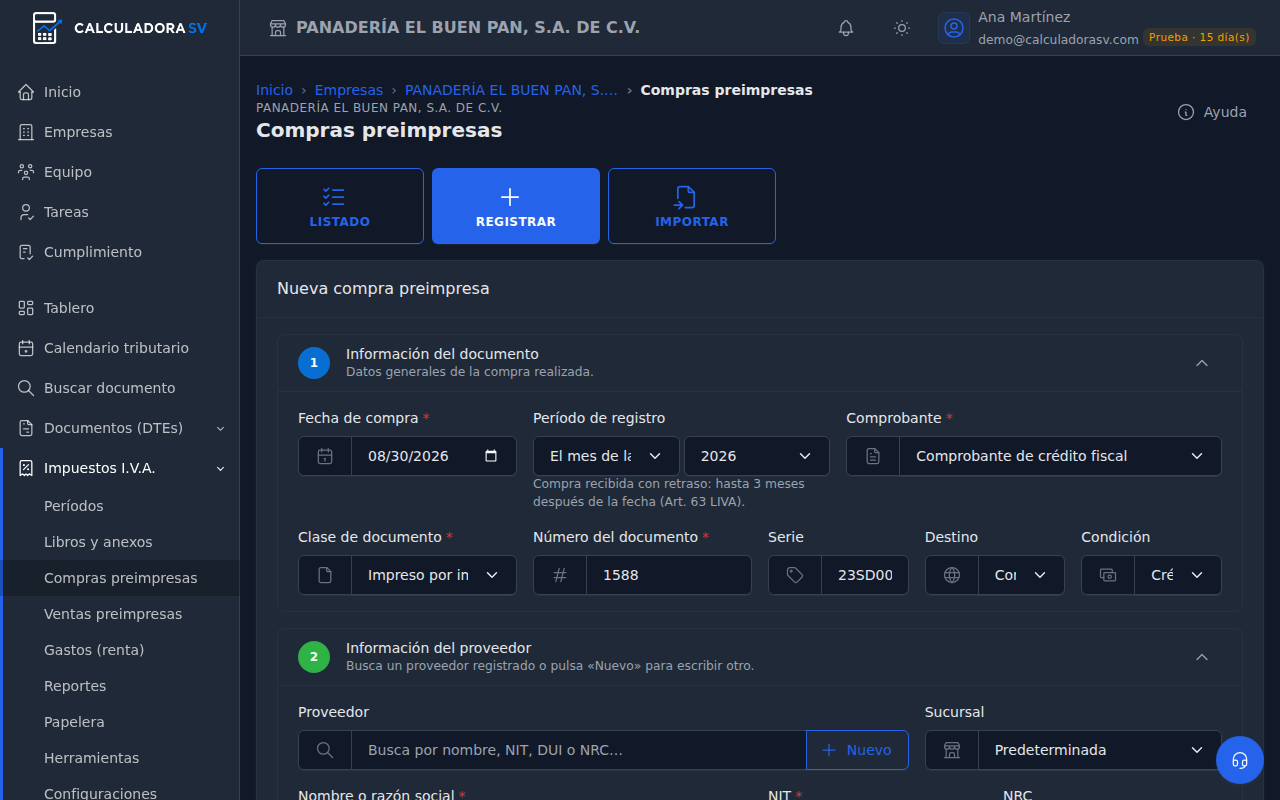Open the Clase de documento dropdown
The image size is (1280, 800).
tap(434, 575)
